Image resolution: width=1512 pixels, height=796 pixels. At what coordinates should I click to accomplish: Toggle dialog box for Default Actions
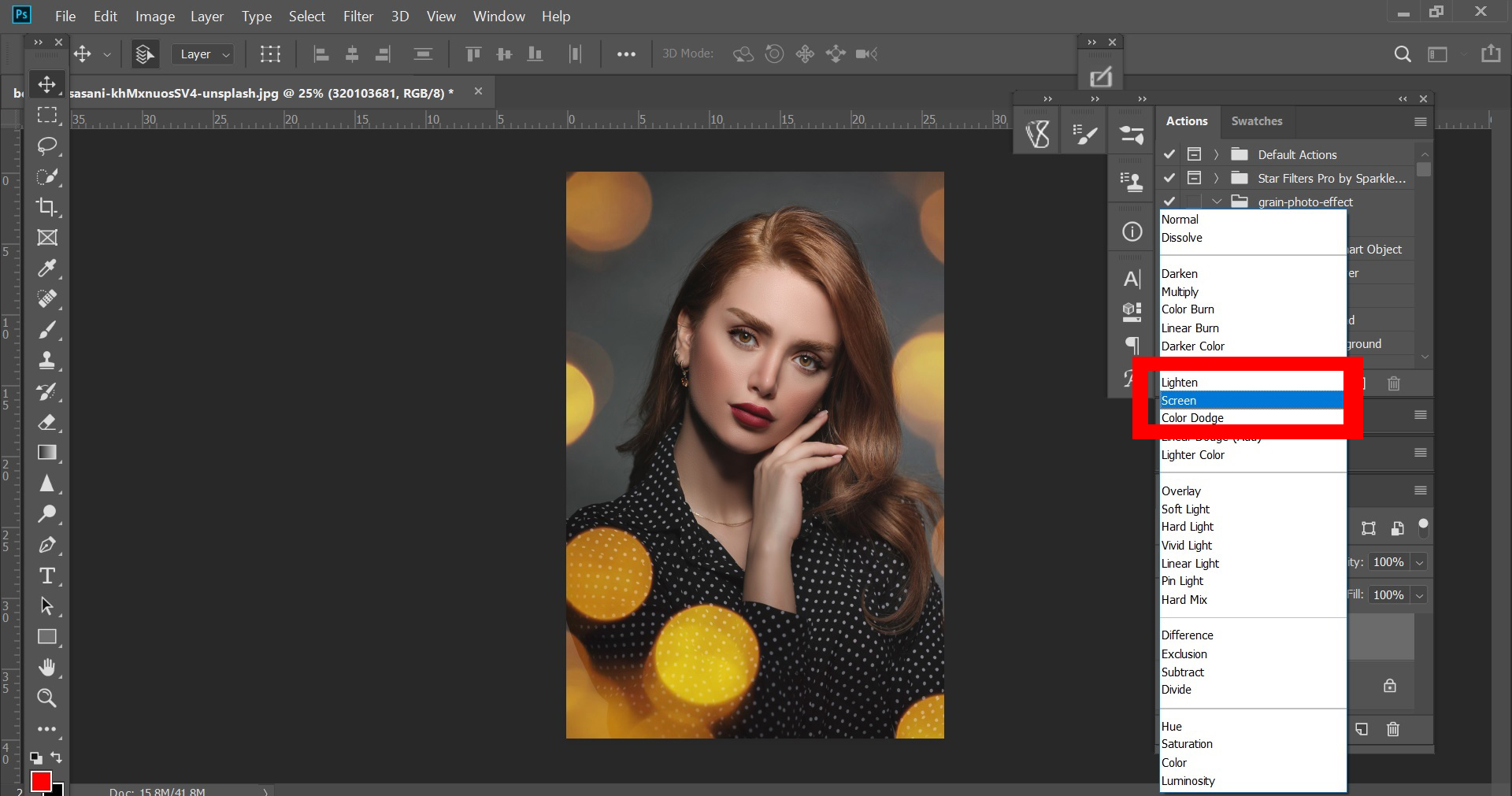tap(1194, 154)
